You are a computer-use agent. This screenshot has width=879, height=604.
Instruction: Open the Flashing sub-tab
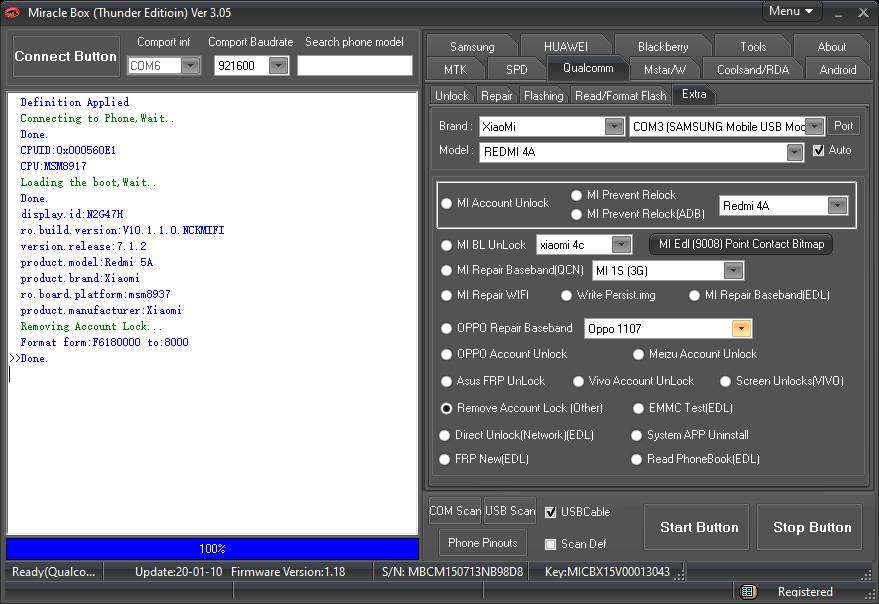click(543, 96)
